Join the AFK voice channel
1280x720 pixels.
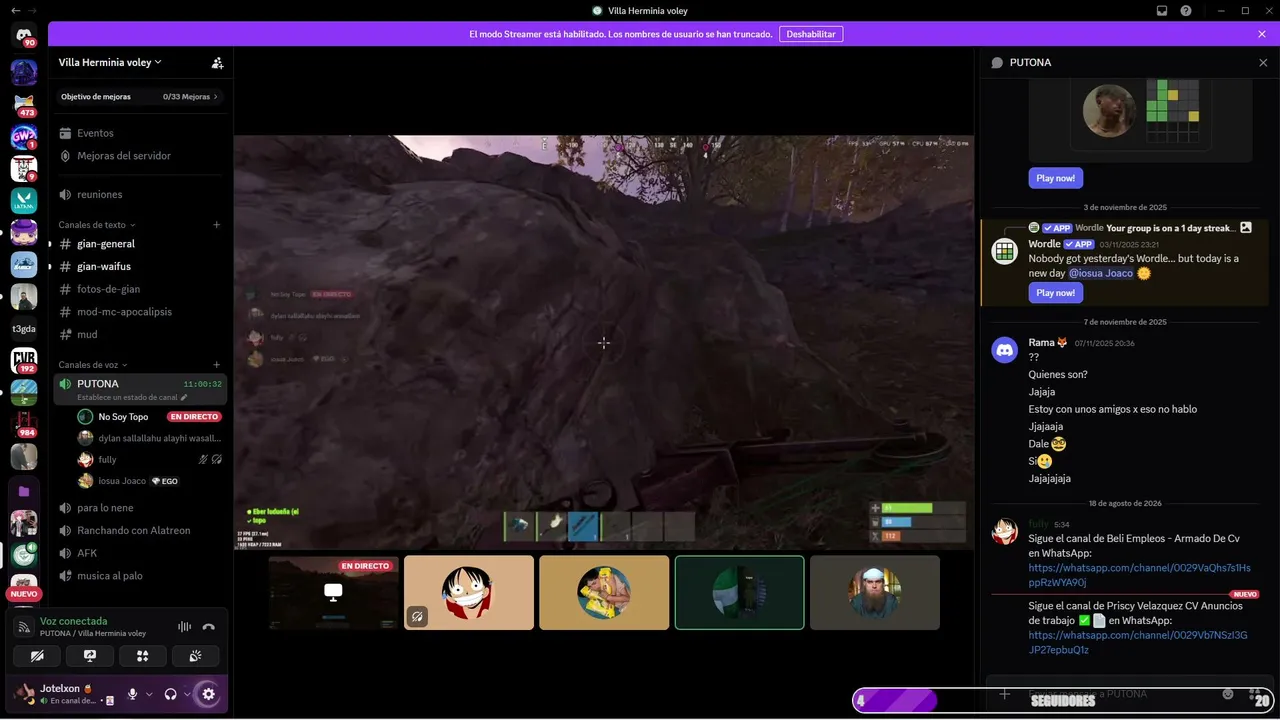(x=140, y=553)
